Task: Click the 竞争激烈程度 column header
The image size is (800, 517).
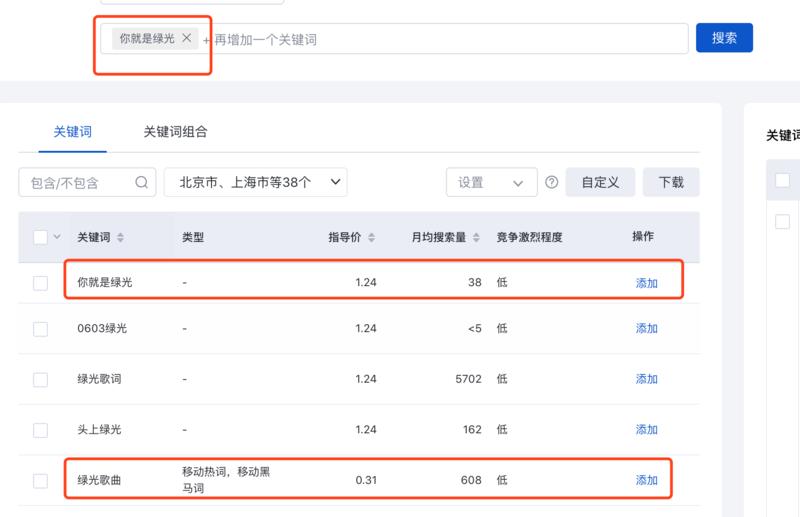Action: click(x=530, y=237)
